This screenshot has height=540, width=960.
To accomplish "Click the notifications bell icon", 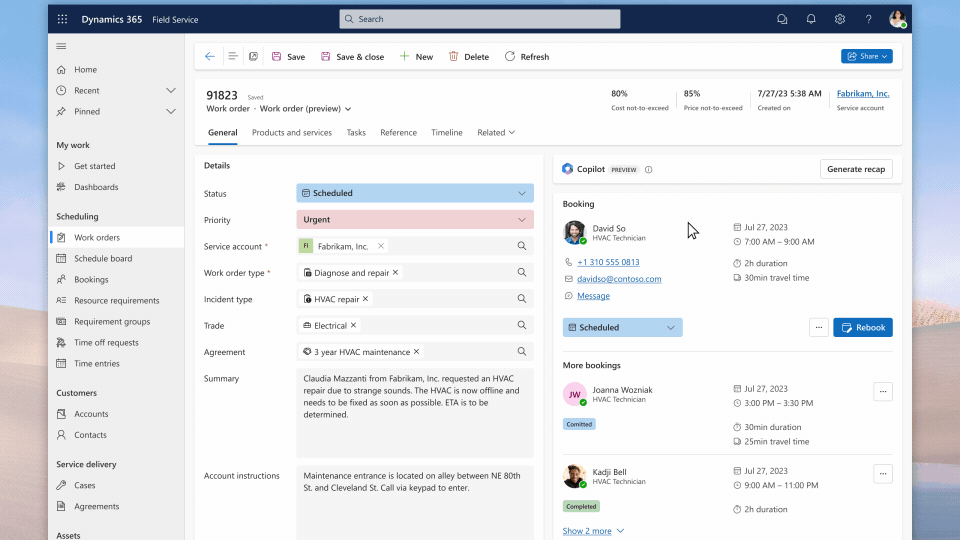I will tap(811, 19).
